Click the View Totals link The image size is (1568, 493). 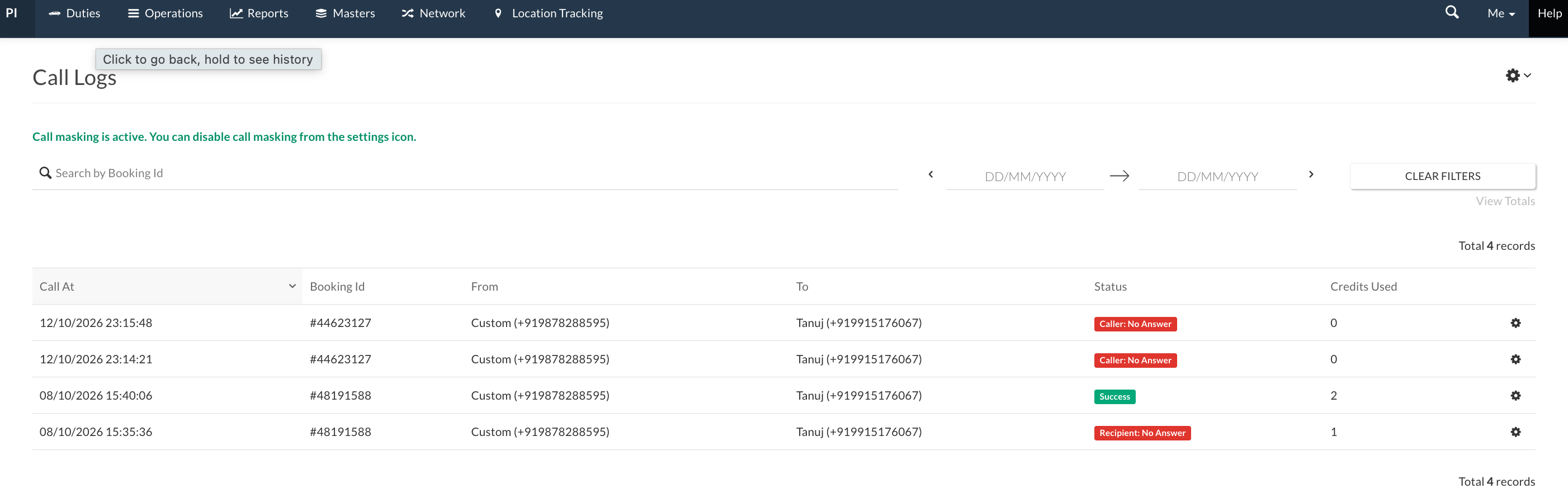1505,201
